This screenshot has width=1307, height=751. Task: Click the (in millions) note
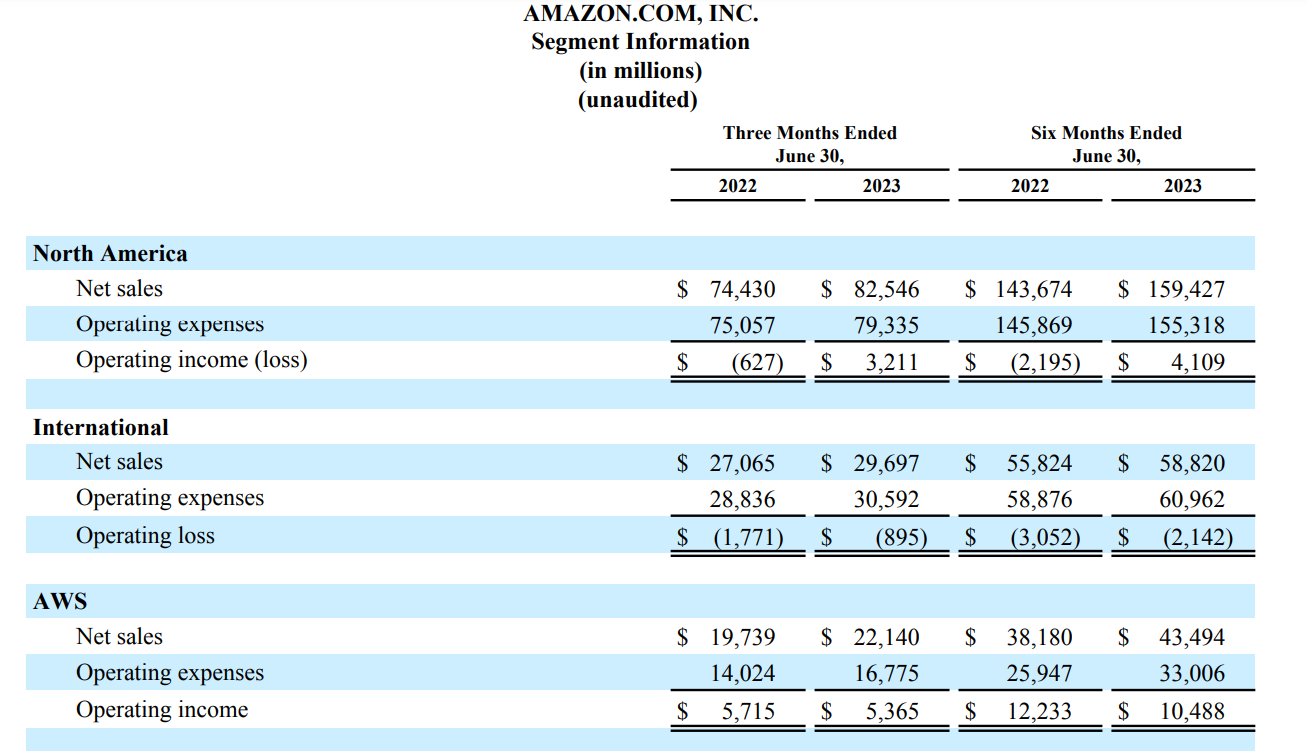(x=640, y=71)
